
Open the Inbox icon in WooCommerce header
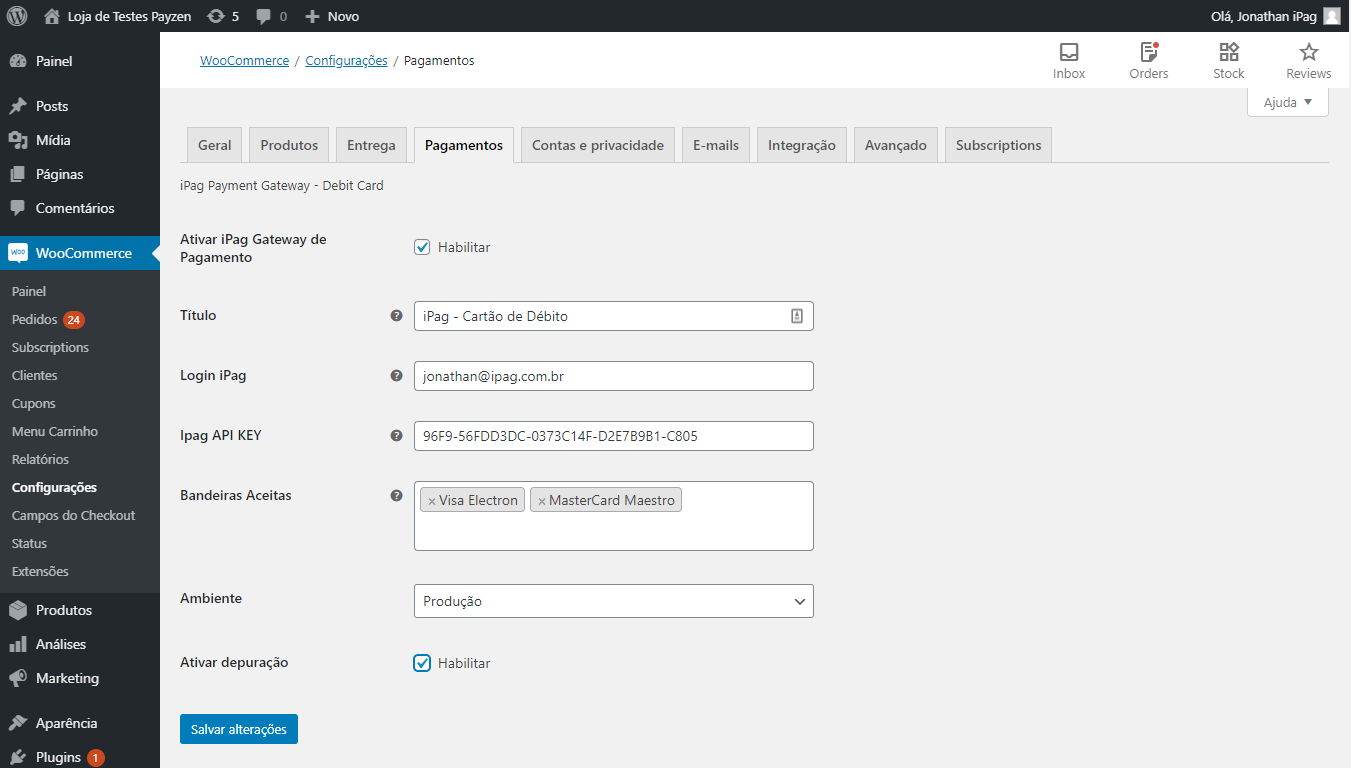click(x=1069, y=52)
